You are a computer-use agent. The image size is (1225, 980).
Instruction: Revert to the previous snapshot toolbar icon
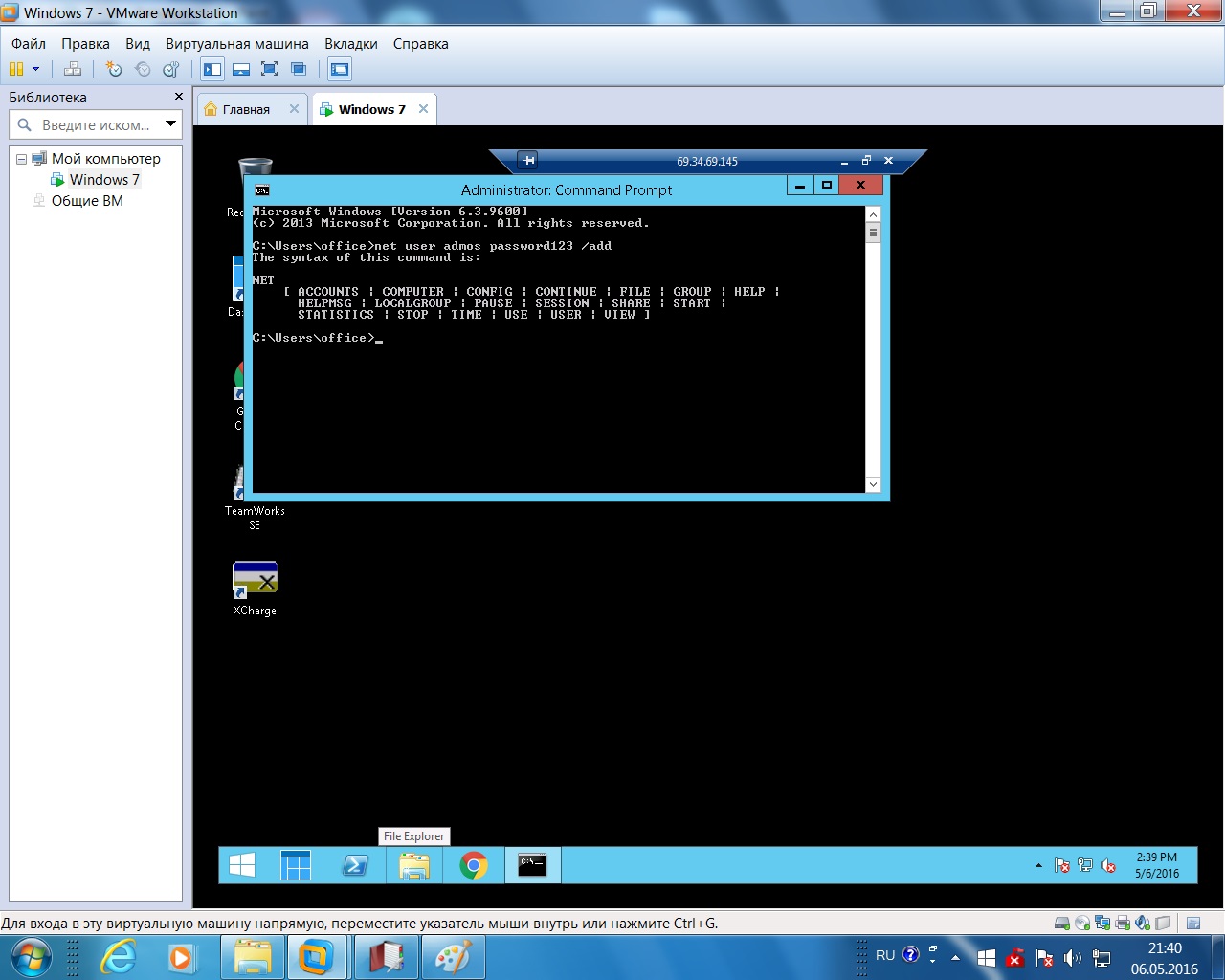pyautogui.click(x=143, y=69)
